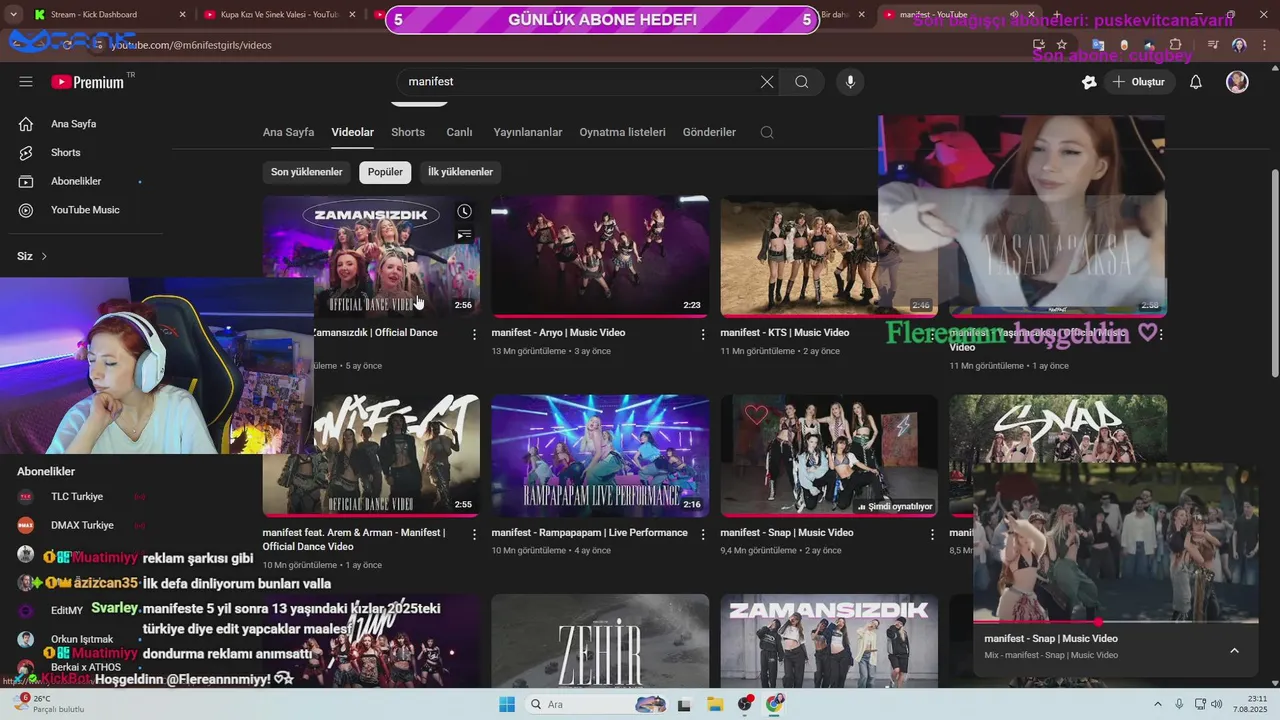1280x720 pixels.
Task: Open Chrome from the taskbar
Action: (x=774, y=704)
